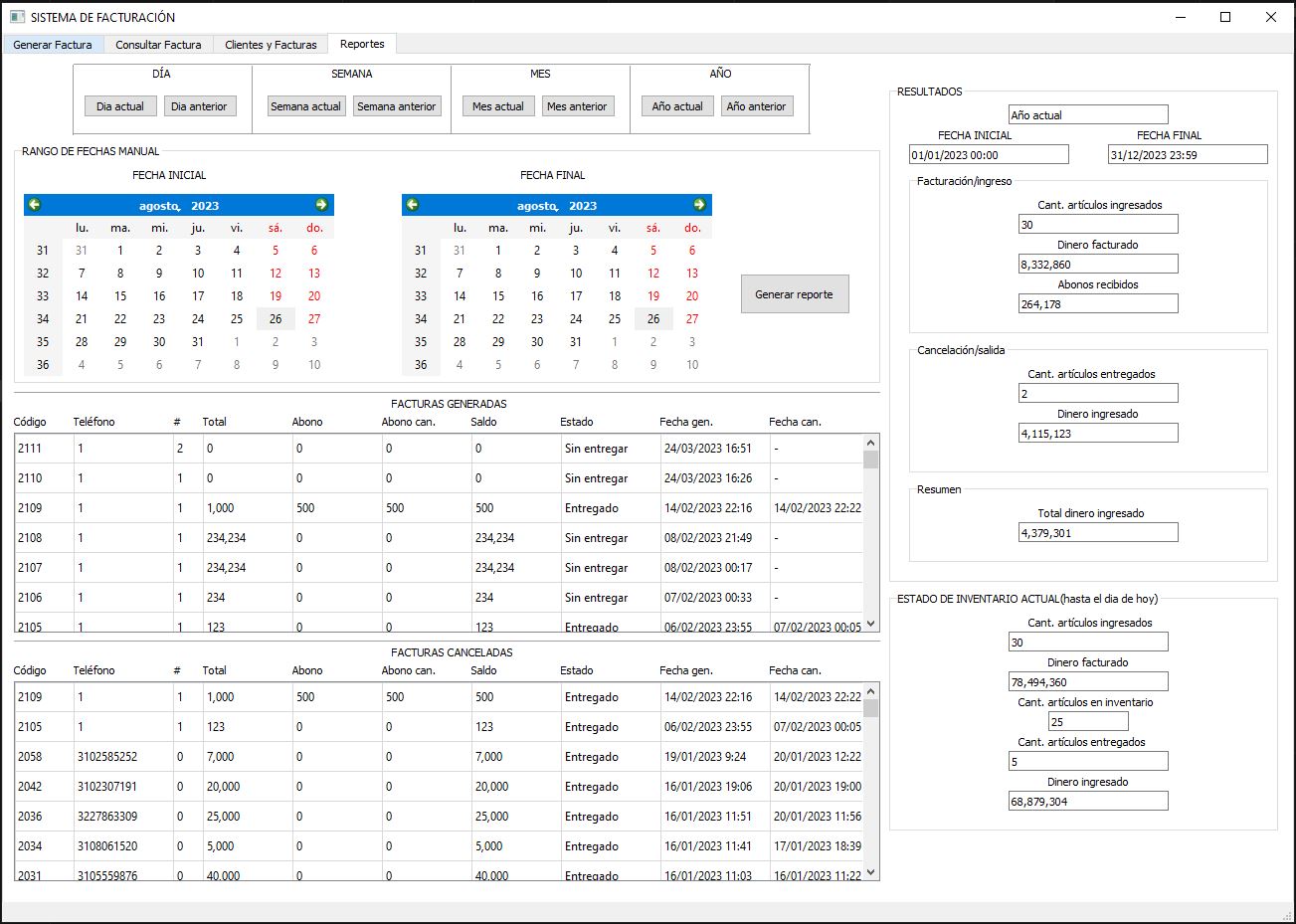Viewport: 1296px width, 924px height.
Task: Click the Mes actual button
Action: click(x=498, y=106)
